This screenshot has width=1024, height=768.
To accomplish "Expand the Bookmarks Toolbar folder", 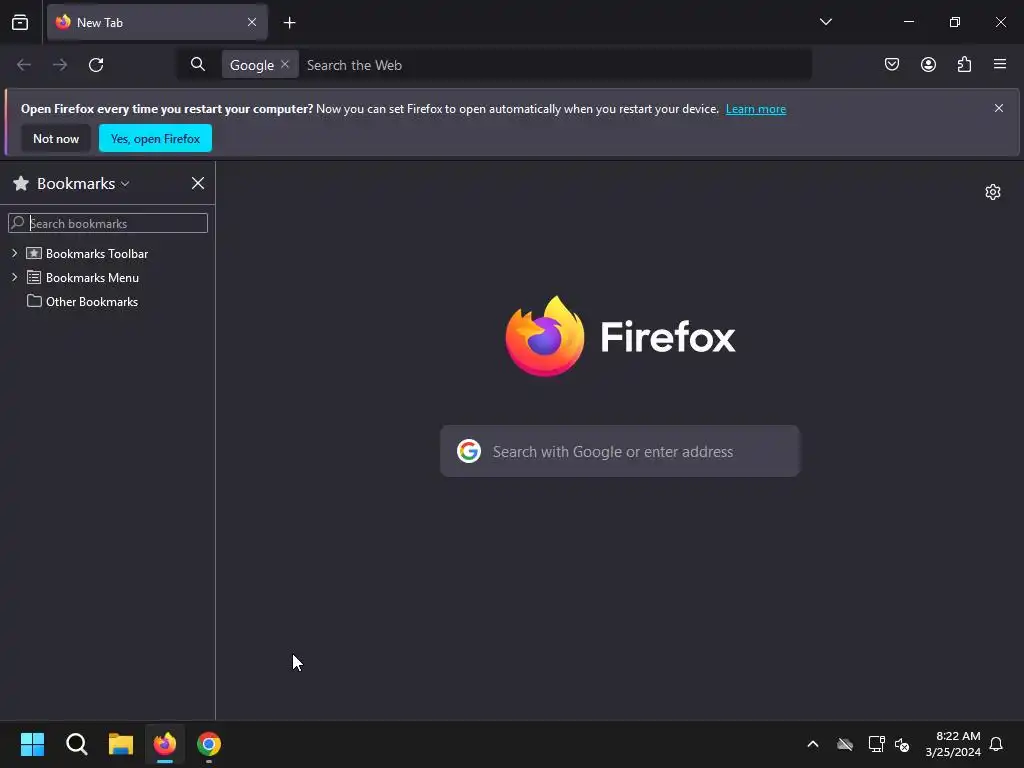I will point(14,253).
